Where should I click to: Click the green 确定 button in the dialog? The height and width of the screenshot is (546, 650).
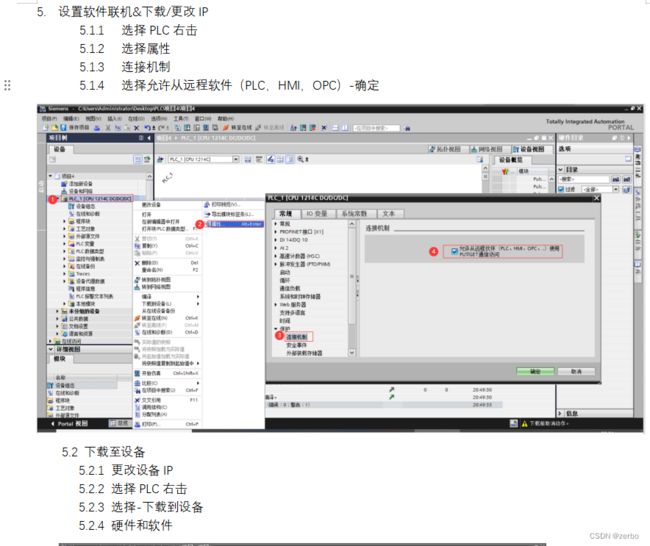535,371
